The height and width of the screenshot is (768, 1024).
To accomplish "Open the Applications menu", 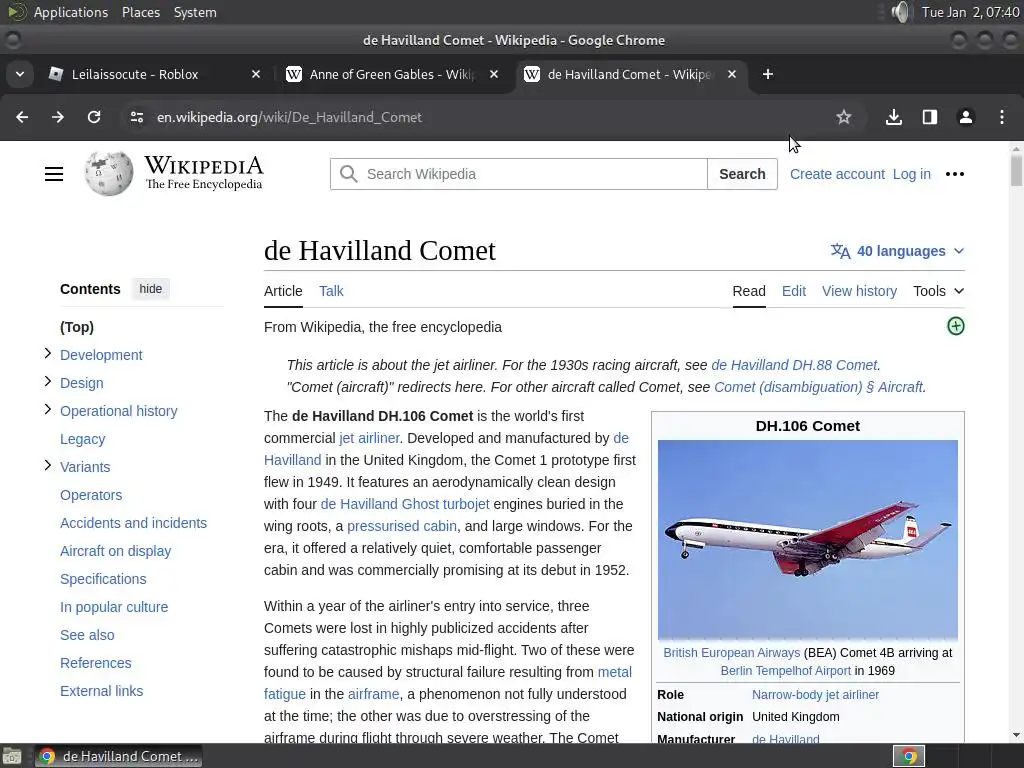I will [71, 12].
